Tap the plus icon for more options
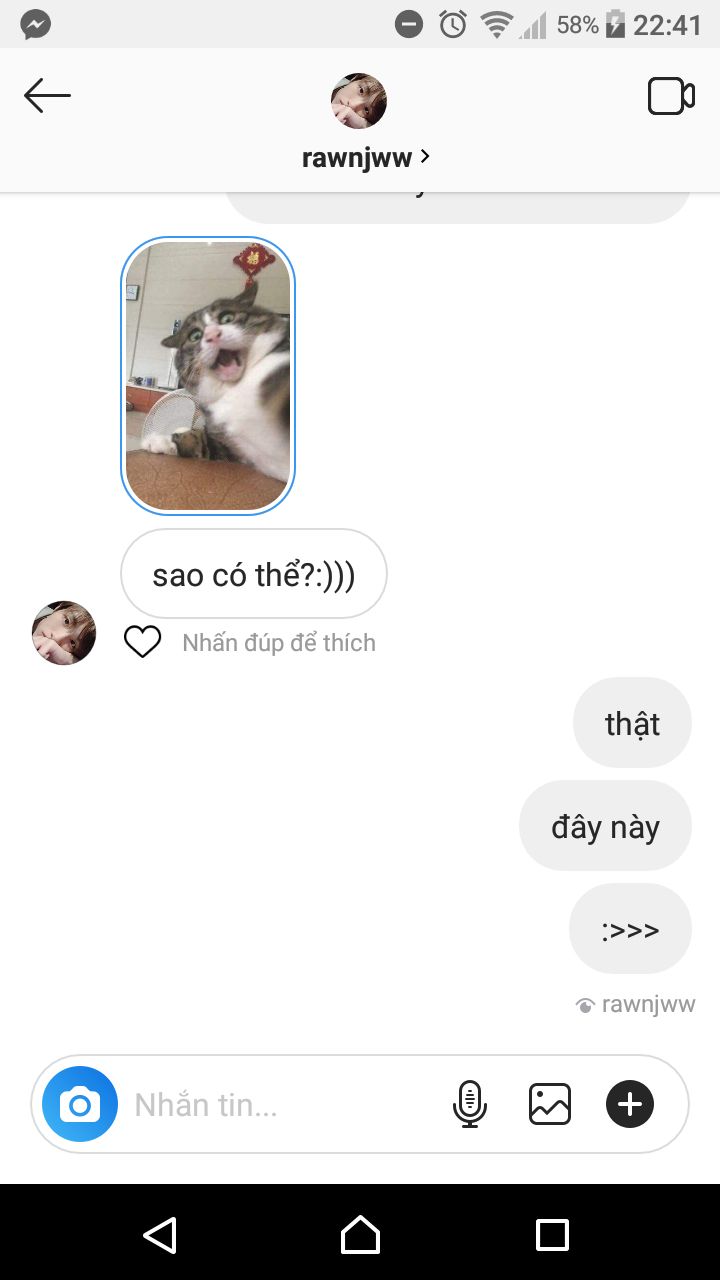Screen dimensions: 720x1280 click(x=630, y=1104)
